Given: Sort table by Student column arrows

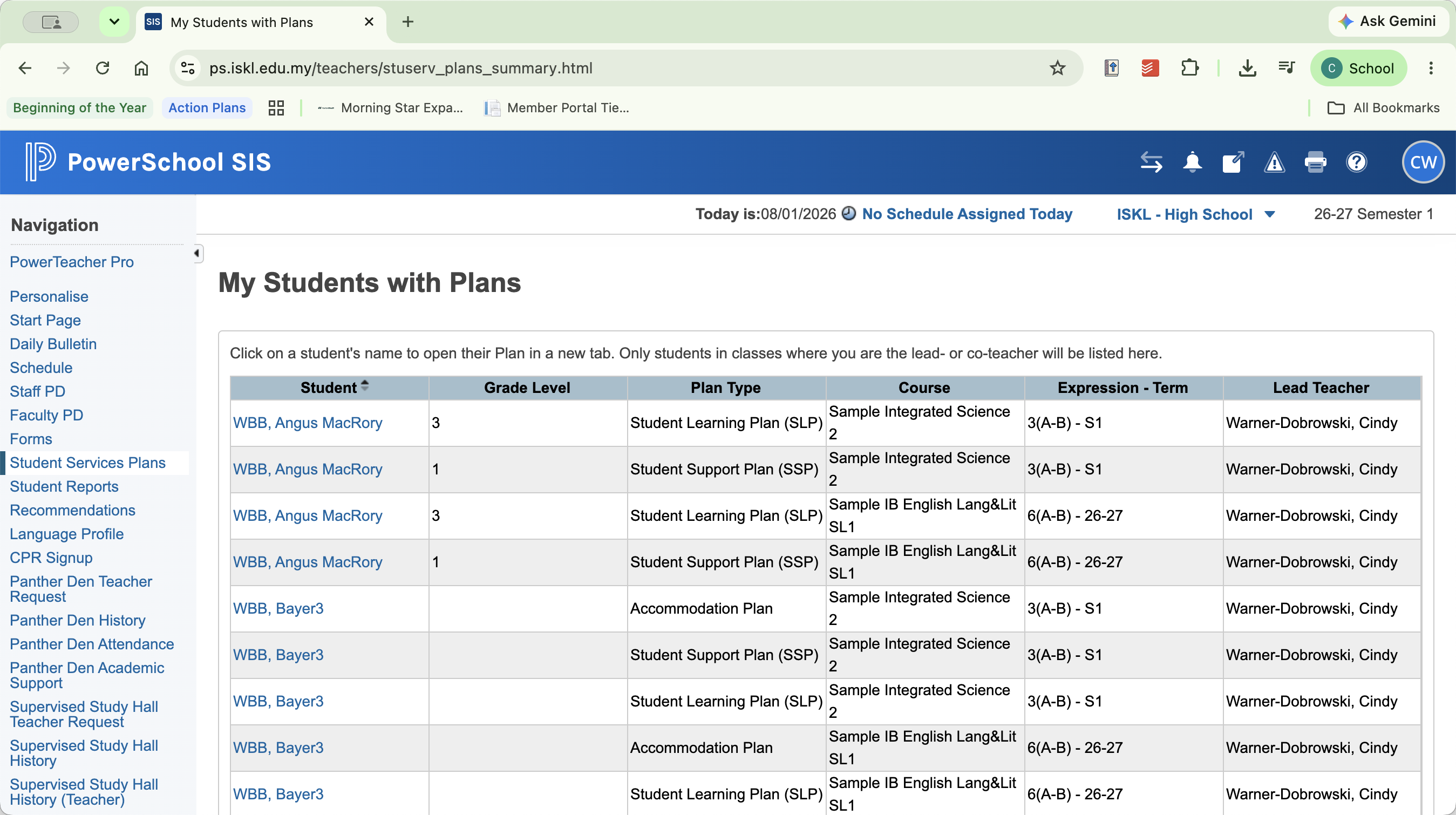Looking at the screenshot, I should click(365, 386).
